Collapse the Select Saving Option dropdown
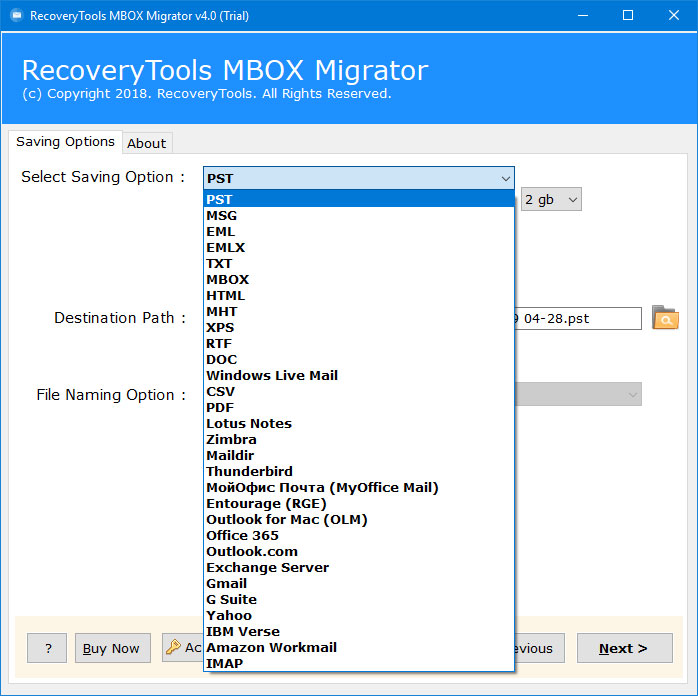 [505, 178]
